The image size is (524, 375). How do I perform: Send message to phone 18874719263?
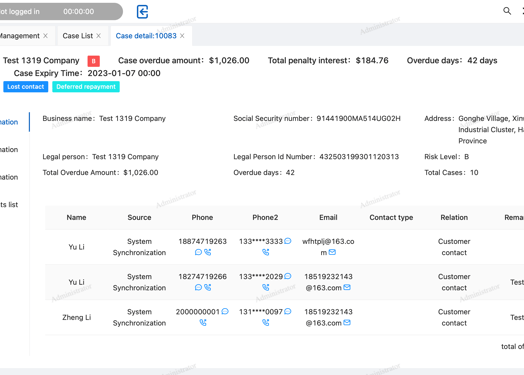(x=198, y=252)
